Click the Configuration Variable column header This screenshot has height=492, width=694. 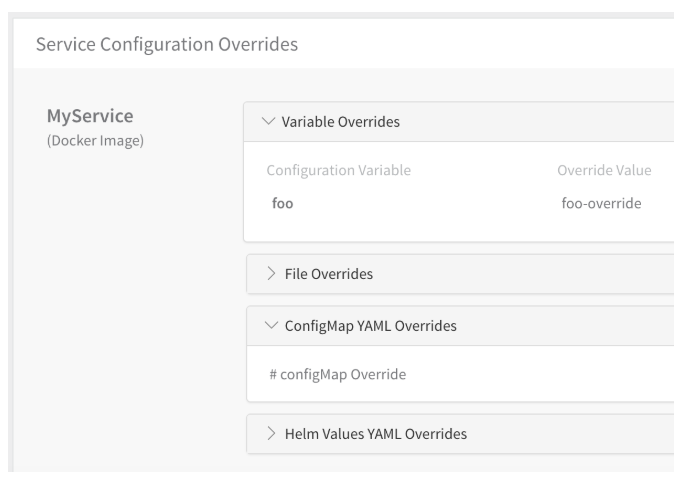[x=339, y=170]
